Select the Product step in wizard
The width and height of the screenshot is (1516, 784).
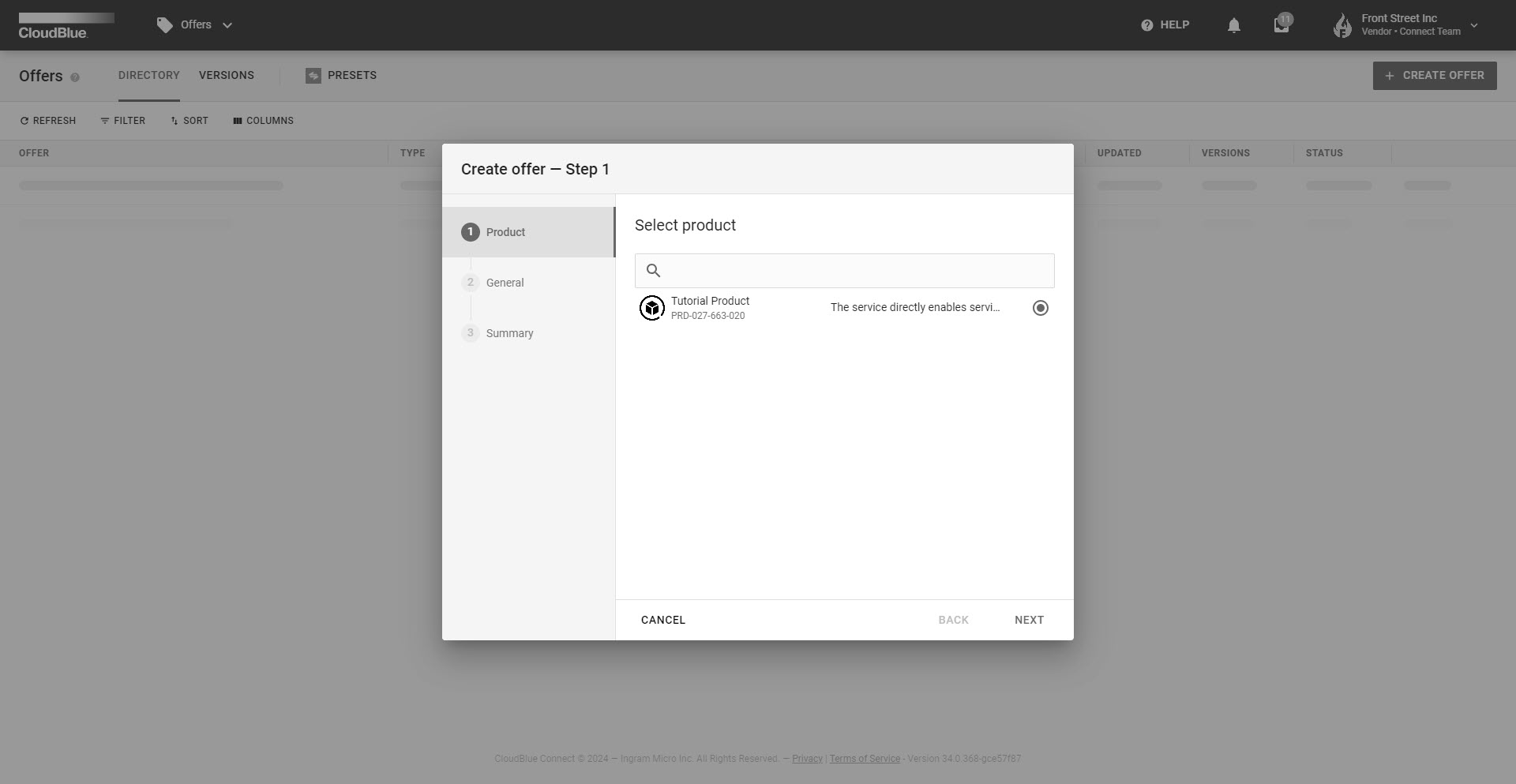pyautogui.click(x=528, y=232)
